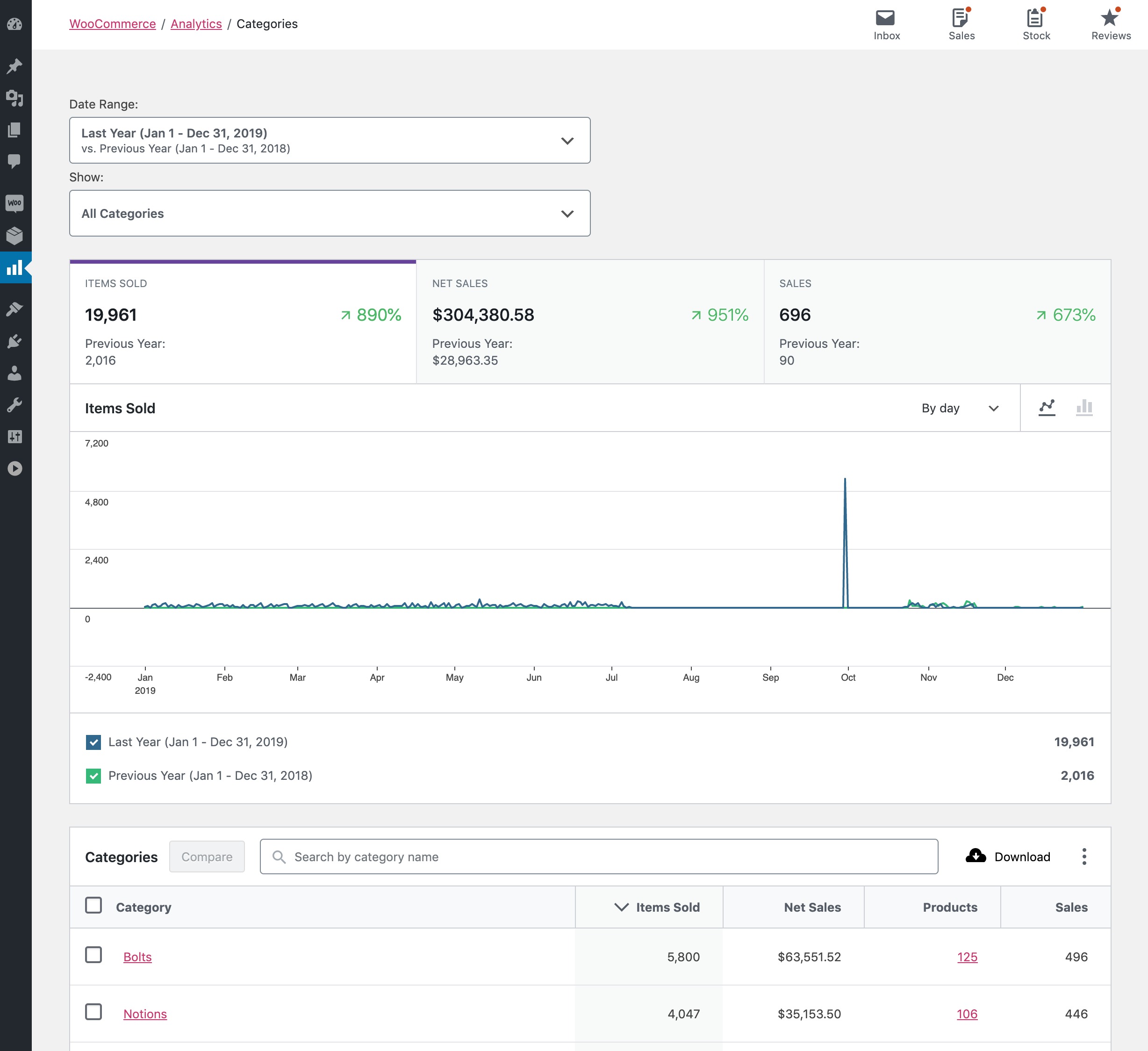Expand the Date Range dropdown
Screen dimensions: 1148x1051
point(330,141)
